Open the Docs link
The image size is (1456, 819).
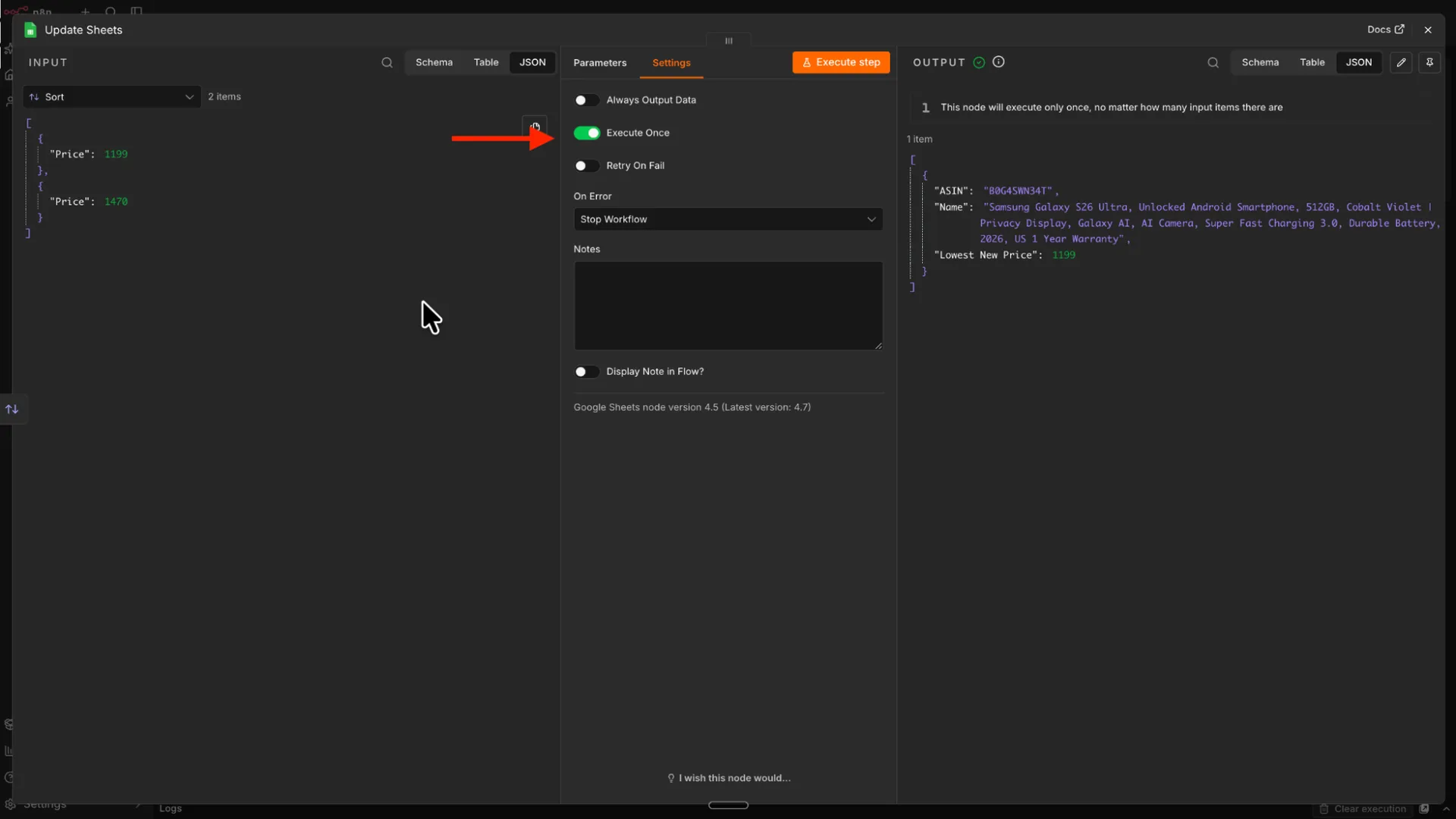point(1385,30)
